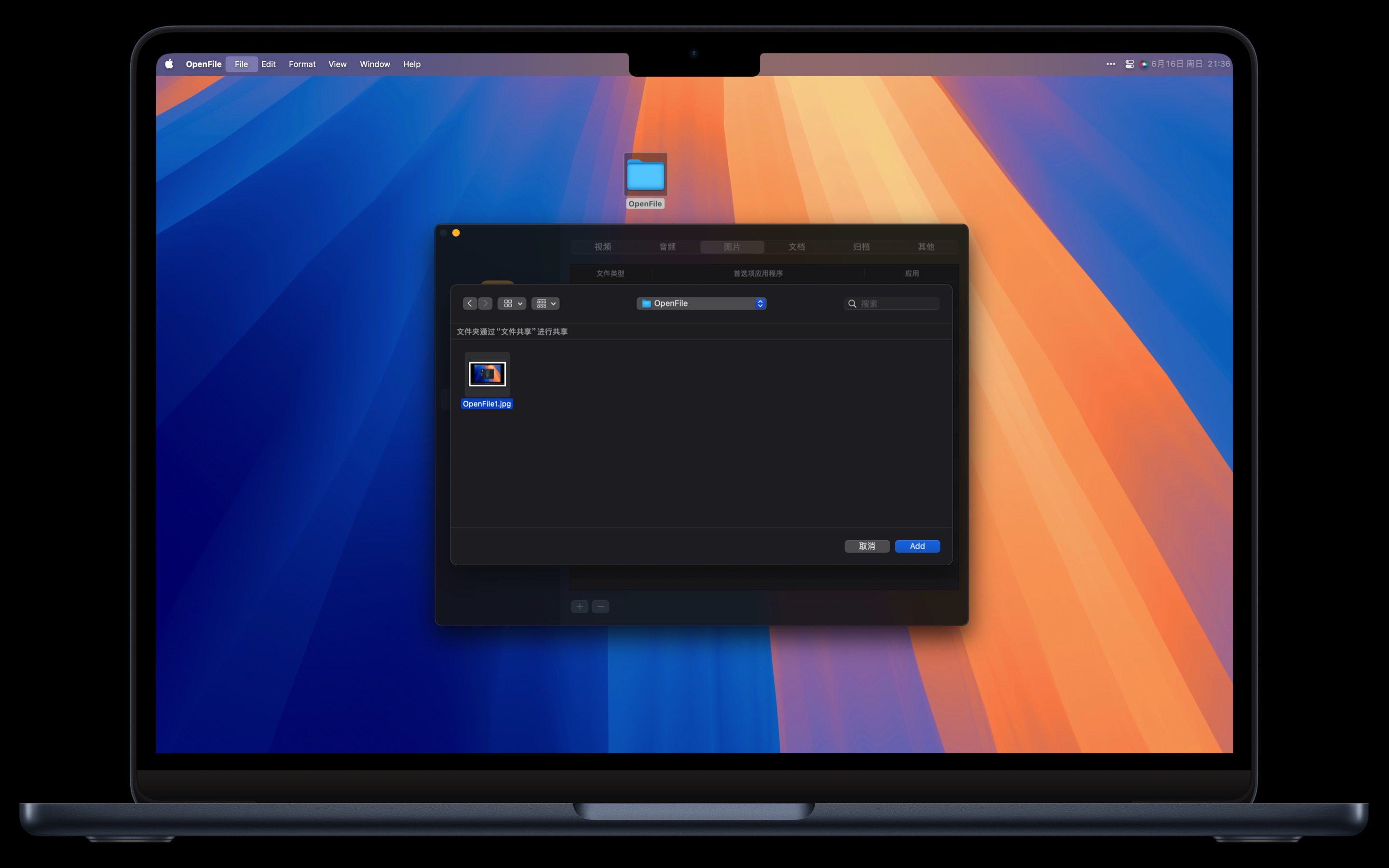Click the back navigation chevron in the file dialog
Viewport: 1389px width, 868px height.
469,303
